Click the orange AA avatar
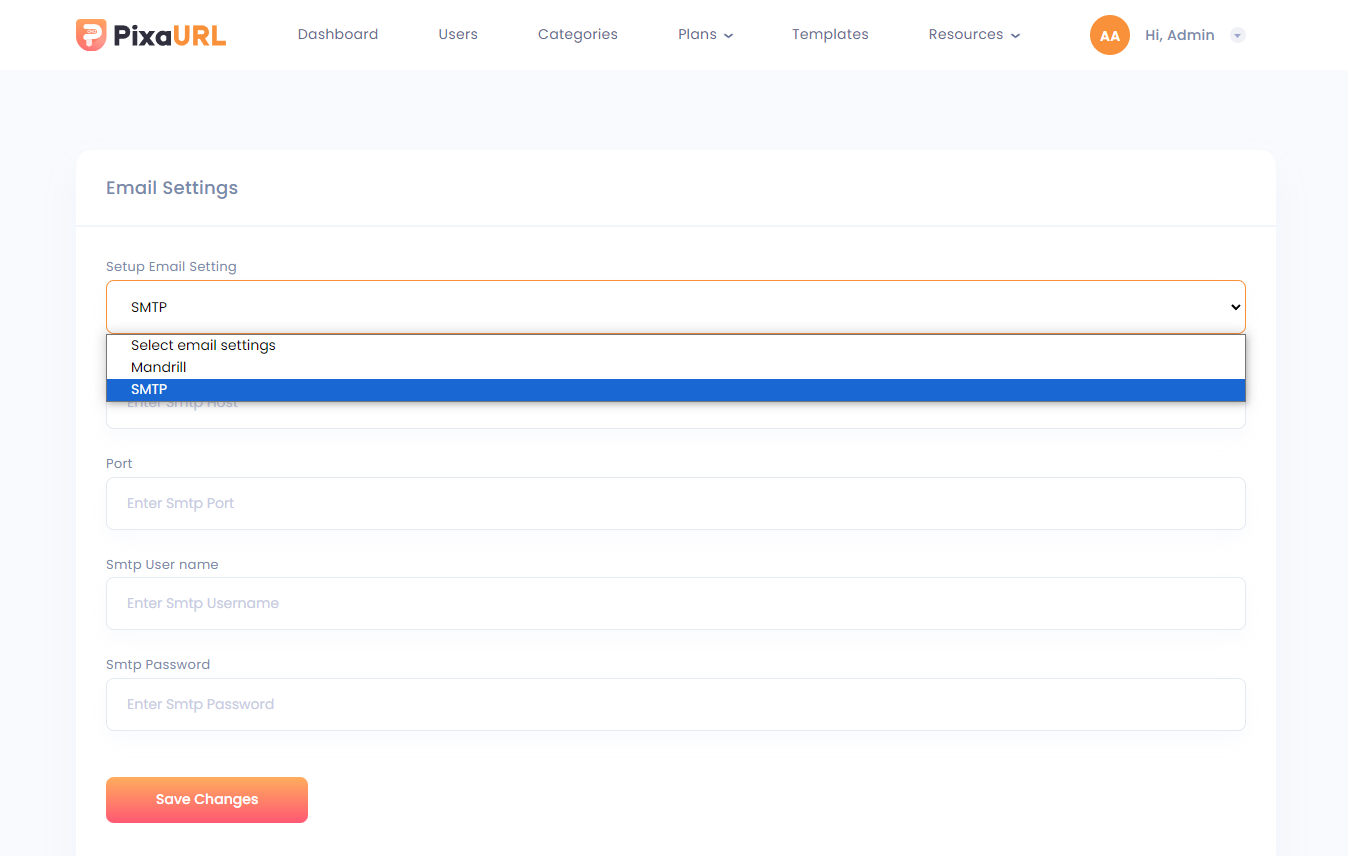 (1109, 35)
